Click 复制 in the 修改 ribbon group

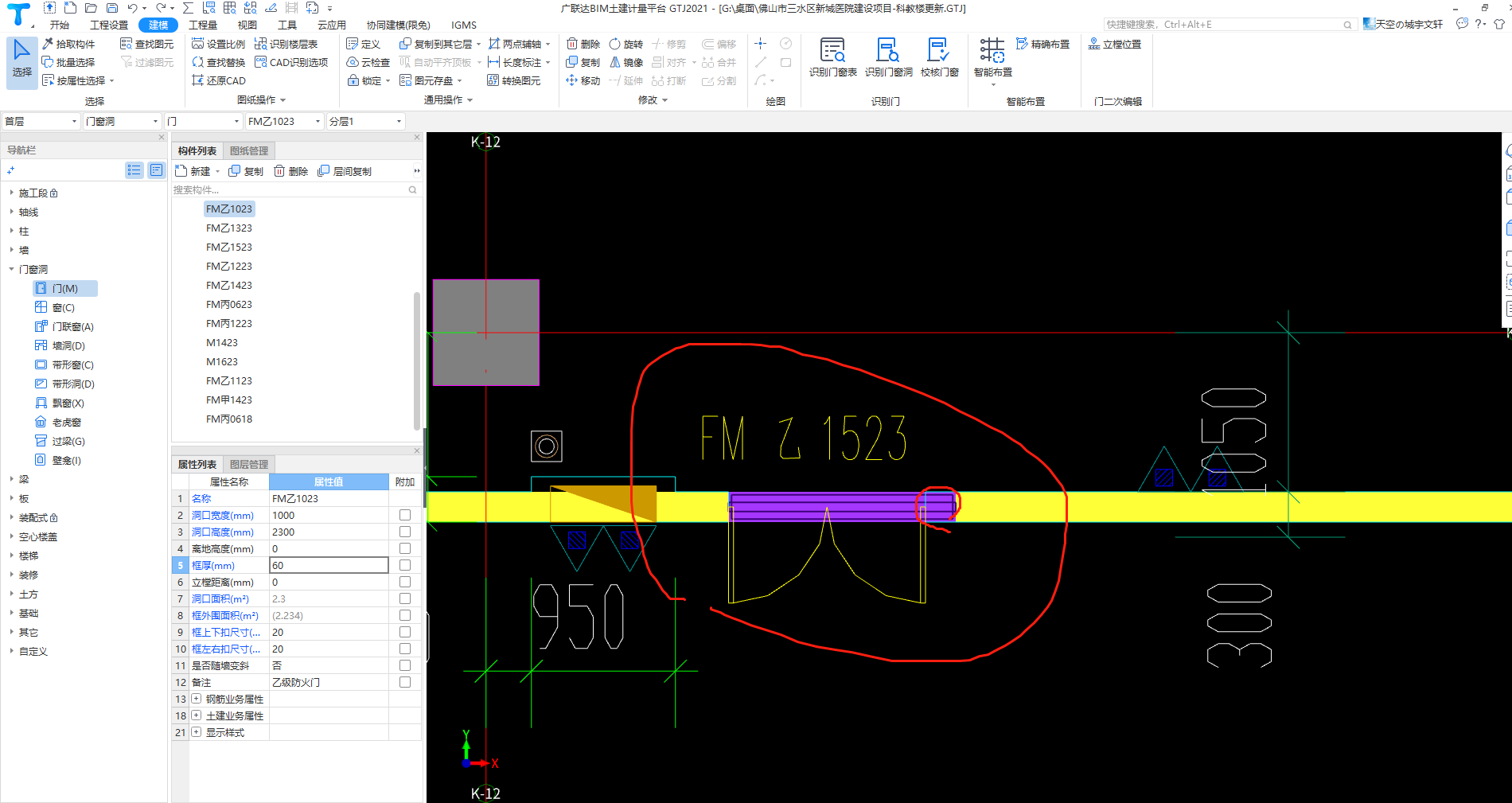583,62
